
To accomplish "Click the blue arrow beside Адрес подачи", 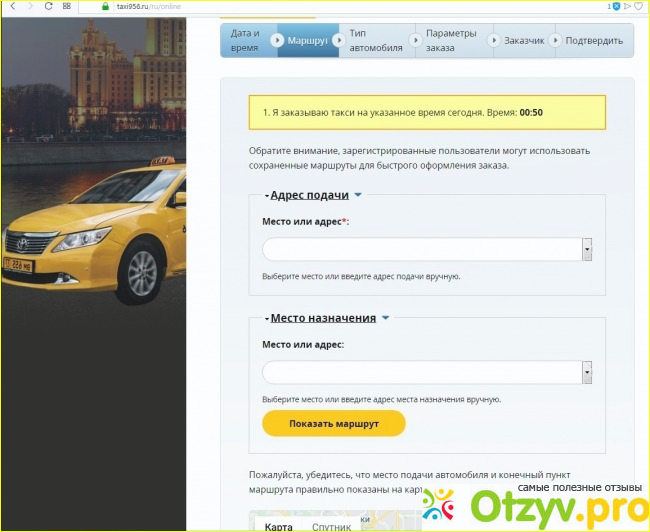I will 358,195.
